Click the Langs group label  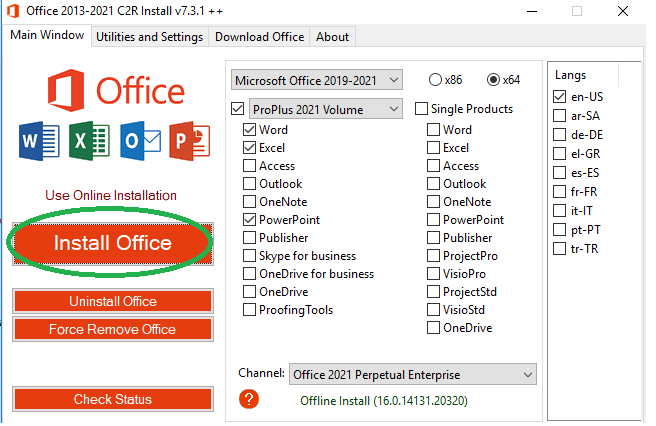point(570,75)
